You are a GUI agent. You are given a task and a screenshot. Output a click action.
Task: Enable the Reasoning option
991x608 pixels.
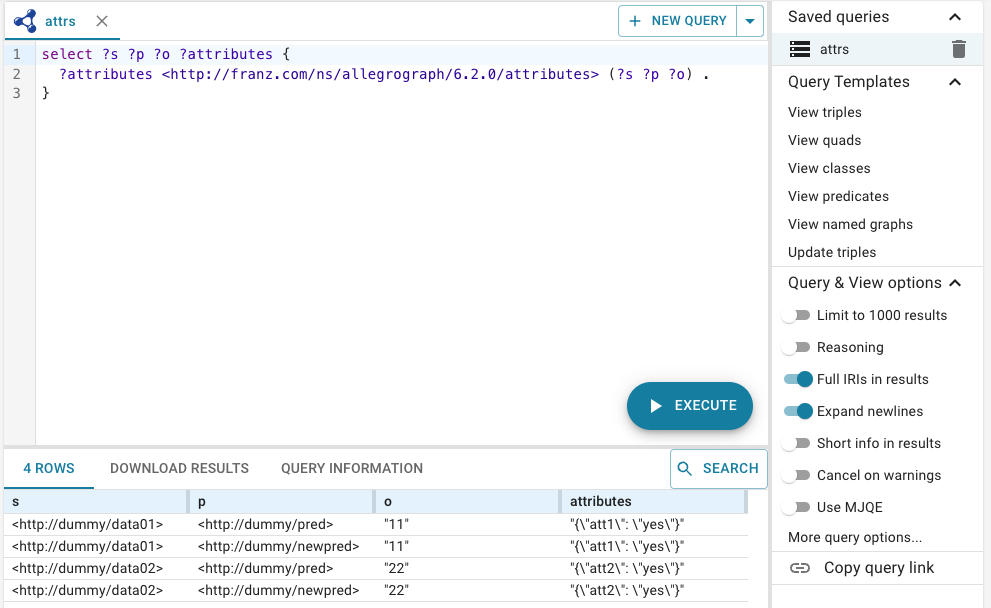pyautogui.click(x=798, y=347)
